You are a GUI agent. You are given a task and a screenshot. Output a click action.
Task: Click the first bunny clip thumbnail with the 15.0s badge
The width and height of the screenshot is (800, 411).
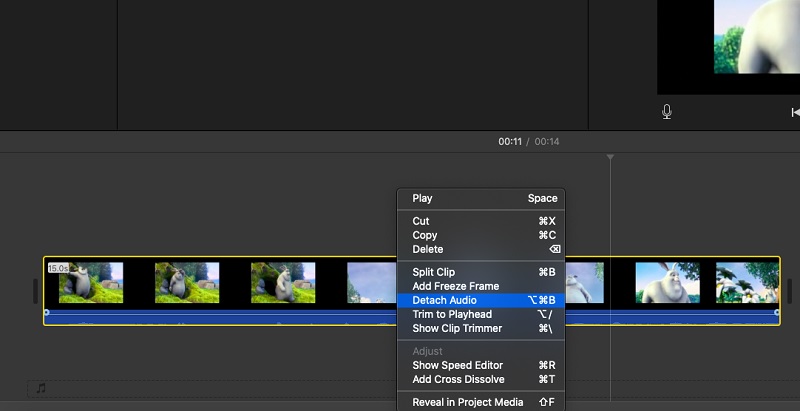coord(91,282)
